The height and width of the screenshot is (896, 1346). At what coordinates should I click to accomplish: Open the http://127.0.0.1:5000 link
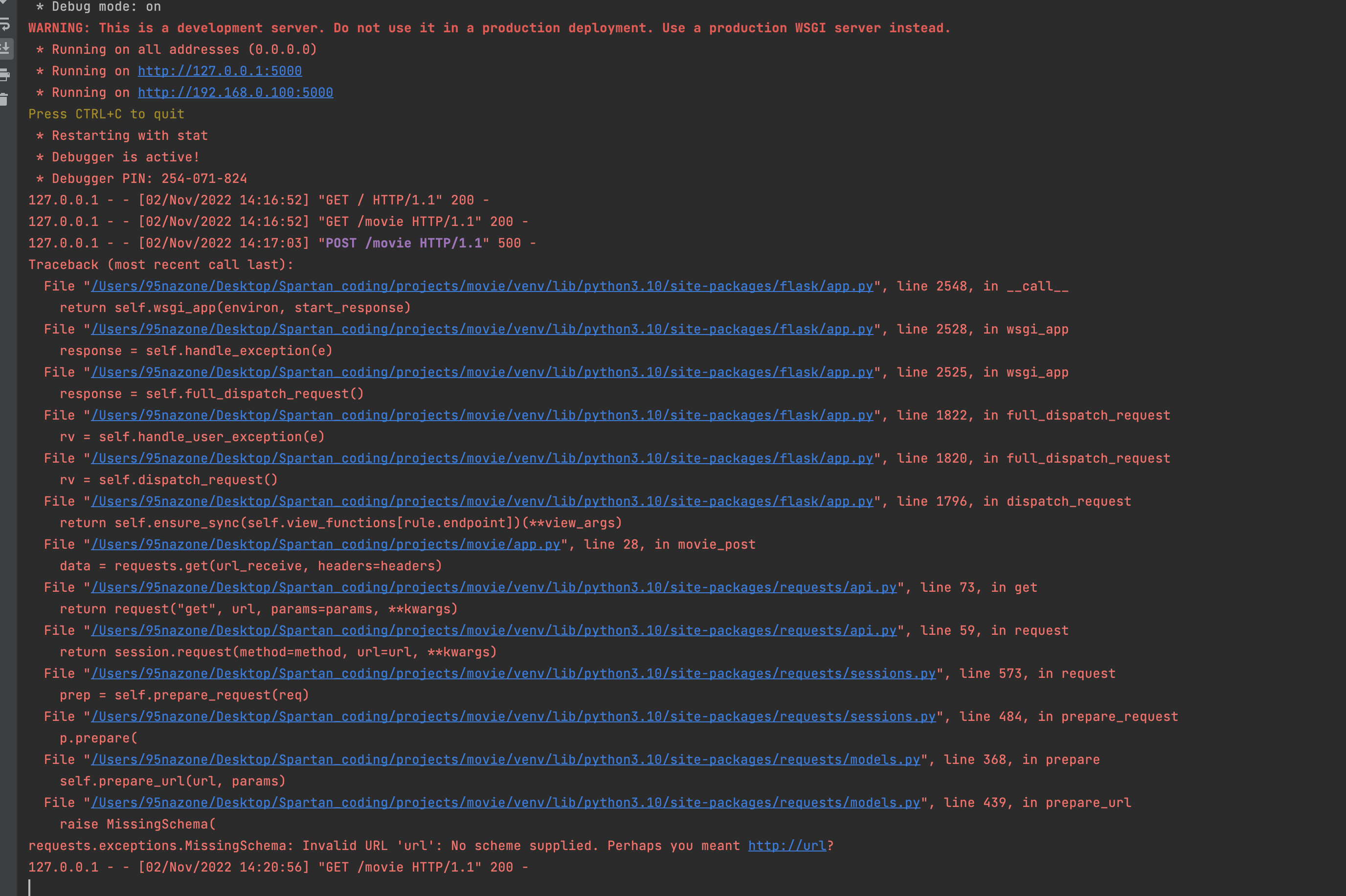pos(220,71)
